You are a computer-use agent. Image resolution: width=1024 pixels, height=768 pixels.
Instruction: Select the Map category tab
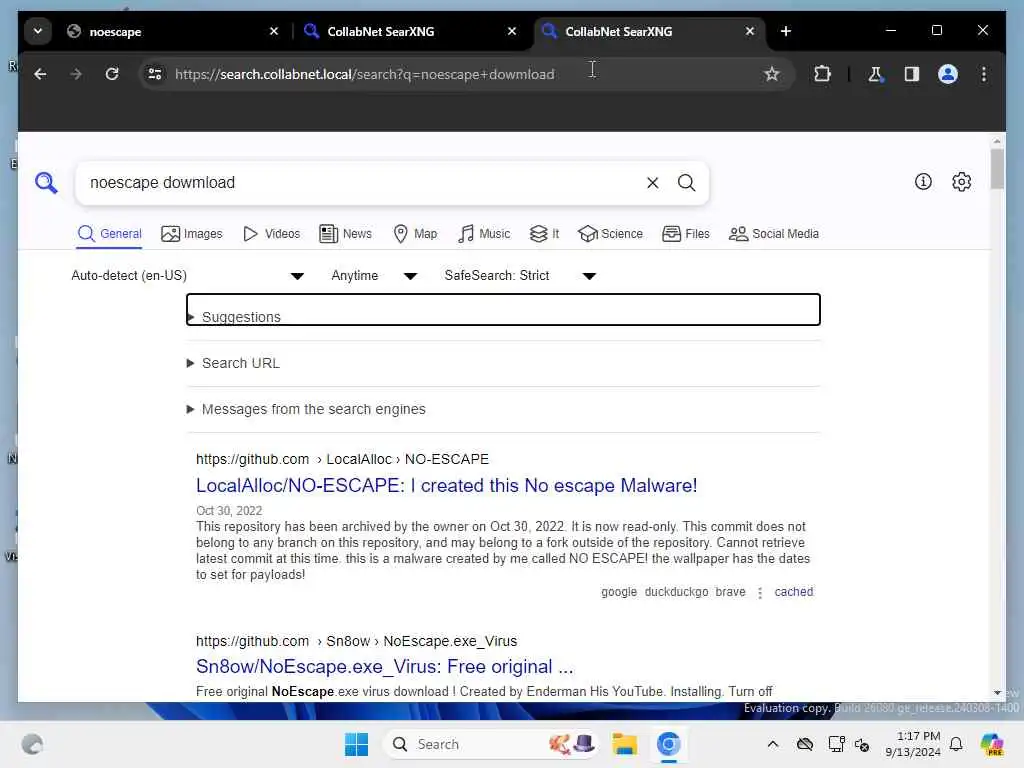click(x=415, y=234)
